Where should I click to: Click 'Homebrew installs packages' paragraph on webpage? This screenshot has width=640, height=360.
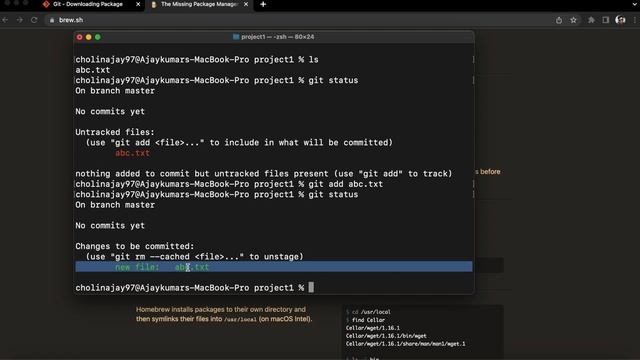coord(224,314)
